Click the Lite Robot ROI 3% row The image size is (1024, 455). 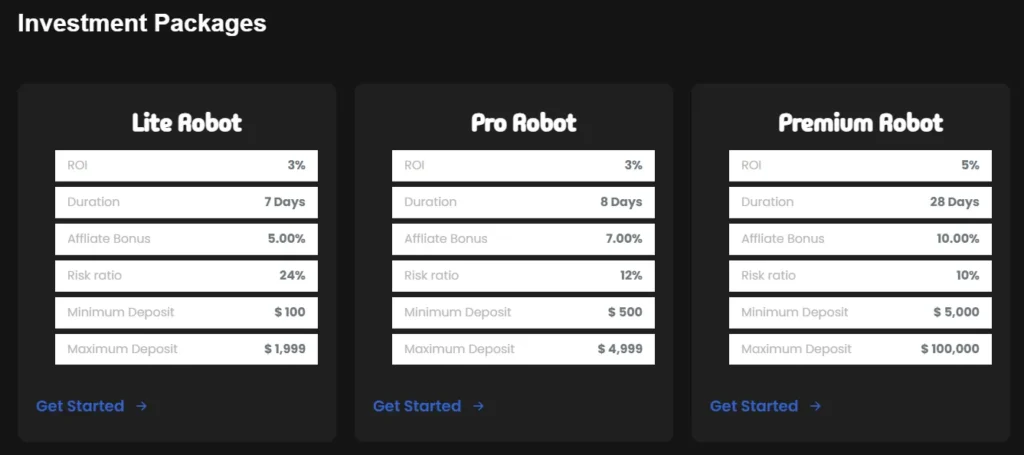pos(186,165)
